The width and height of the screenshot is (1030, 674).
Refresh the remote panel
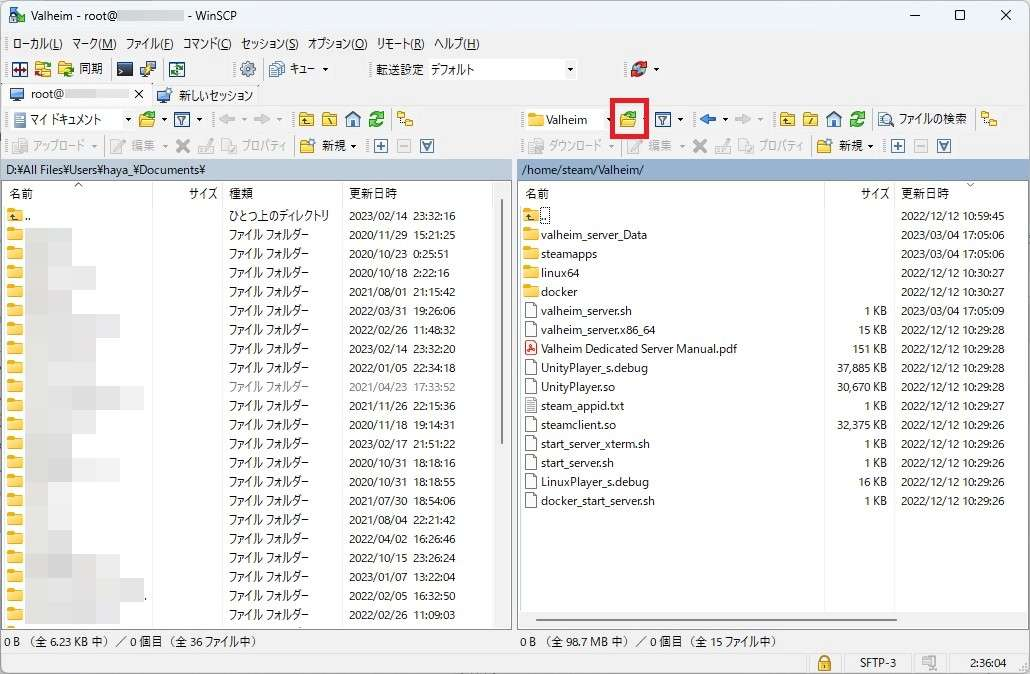(857, 120)
